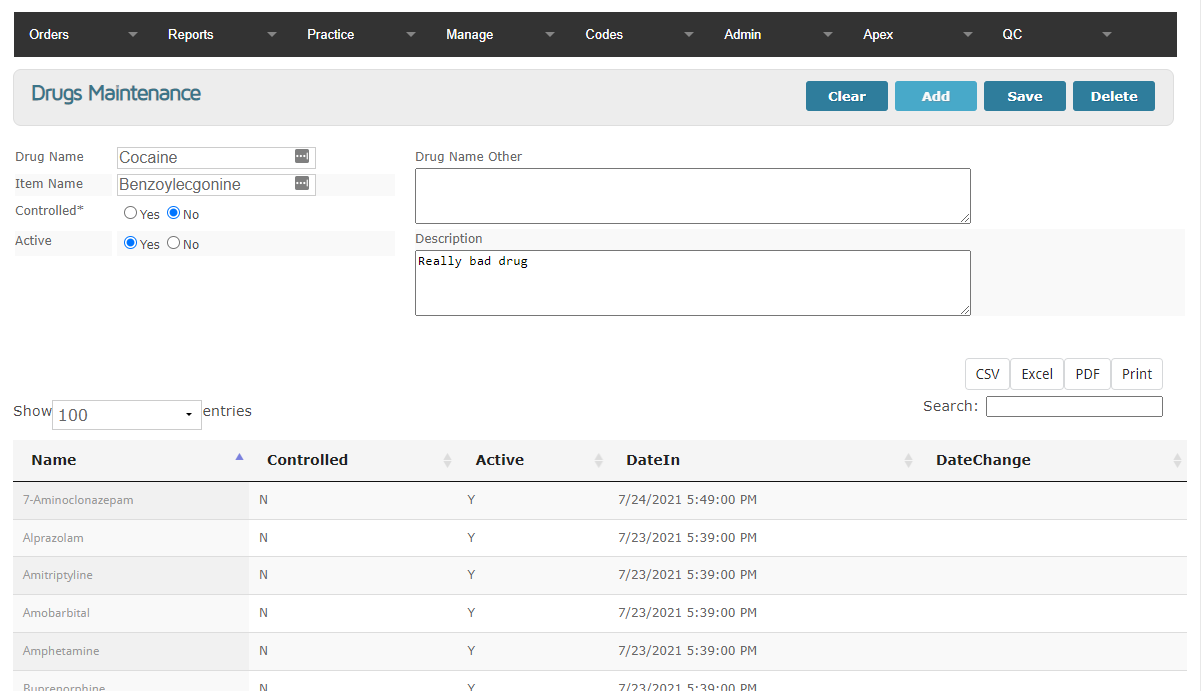Screen dimensions: 1201x691
Task: Click the Drug Name Other text area
Action: click(693, 196)
